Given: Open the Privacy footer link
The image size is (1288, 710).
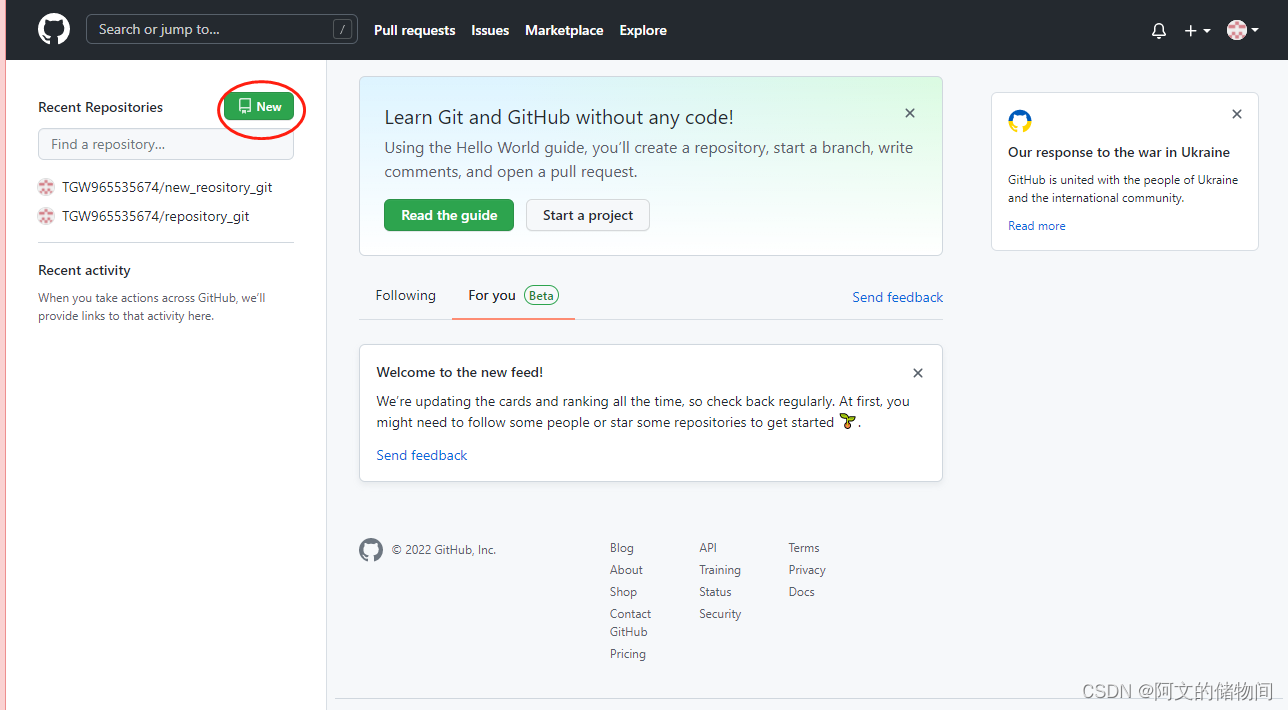Looking at the screenshot, I should [x=807, y=570].
